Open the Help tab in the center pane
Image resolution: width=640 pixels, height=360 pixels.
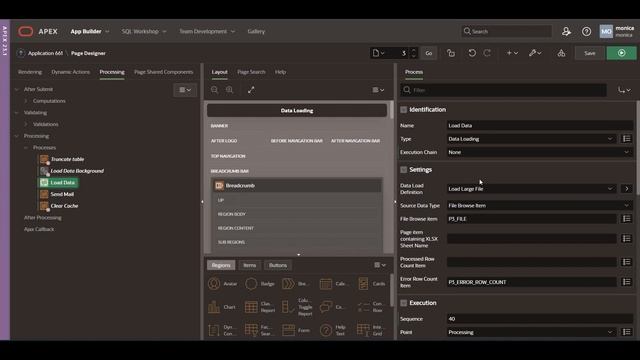pos(280,72)
